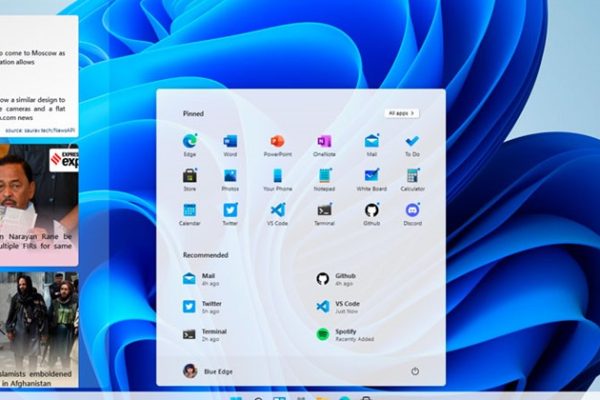
Task: Open Narayan Rane news card in widgets
Action: pyautogui.click(x=39, y=205)
